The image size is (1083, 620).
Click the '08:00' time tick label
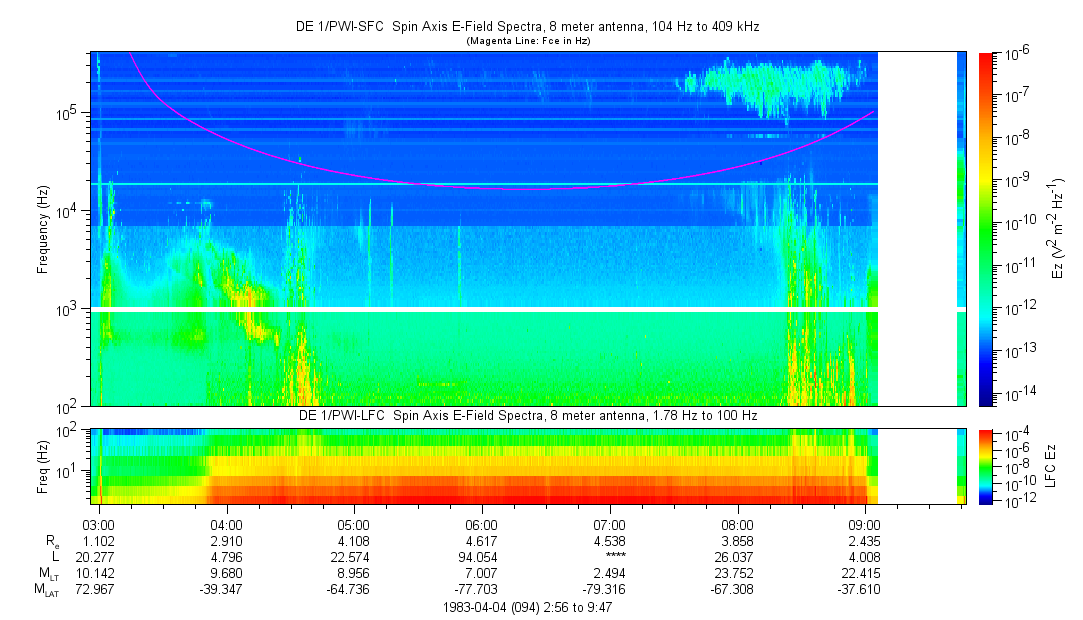pyautogui.click(x=738, y=525)
